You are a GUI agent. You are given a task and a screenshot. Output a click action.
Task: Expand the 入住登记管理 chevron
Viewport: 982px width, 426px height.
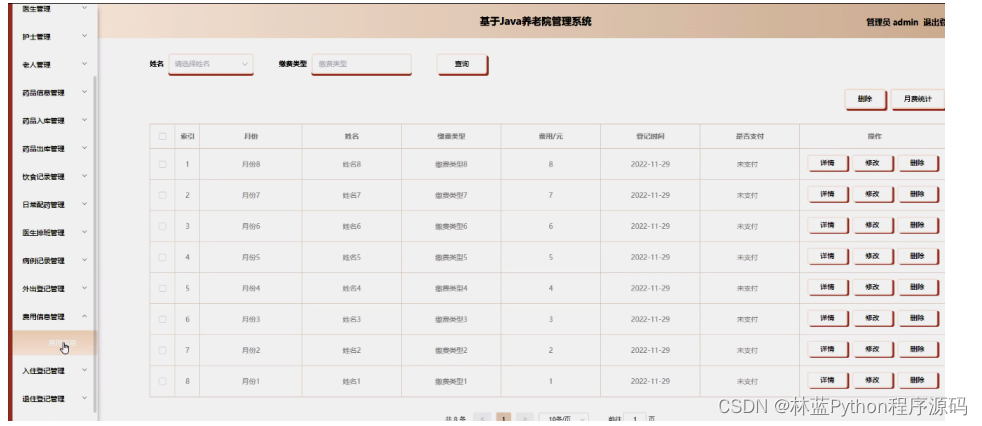tap(85, 370)
